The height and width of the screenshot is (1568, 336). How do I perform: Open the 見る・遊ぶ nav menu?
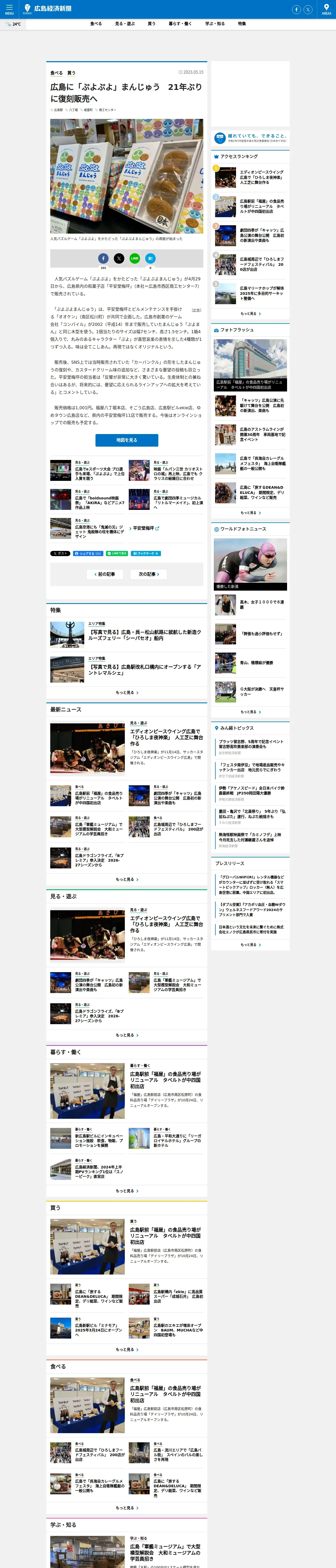pyautogui.click(x=125, y=24)
